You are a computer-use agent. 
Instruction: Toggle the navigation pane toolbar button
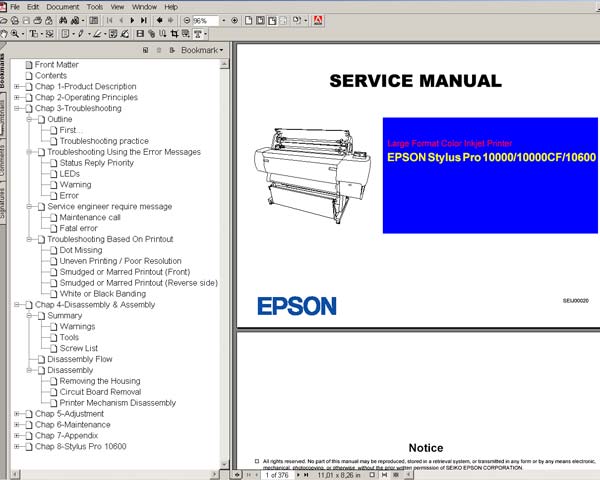pyautogui.click(x=94, y=20)
